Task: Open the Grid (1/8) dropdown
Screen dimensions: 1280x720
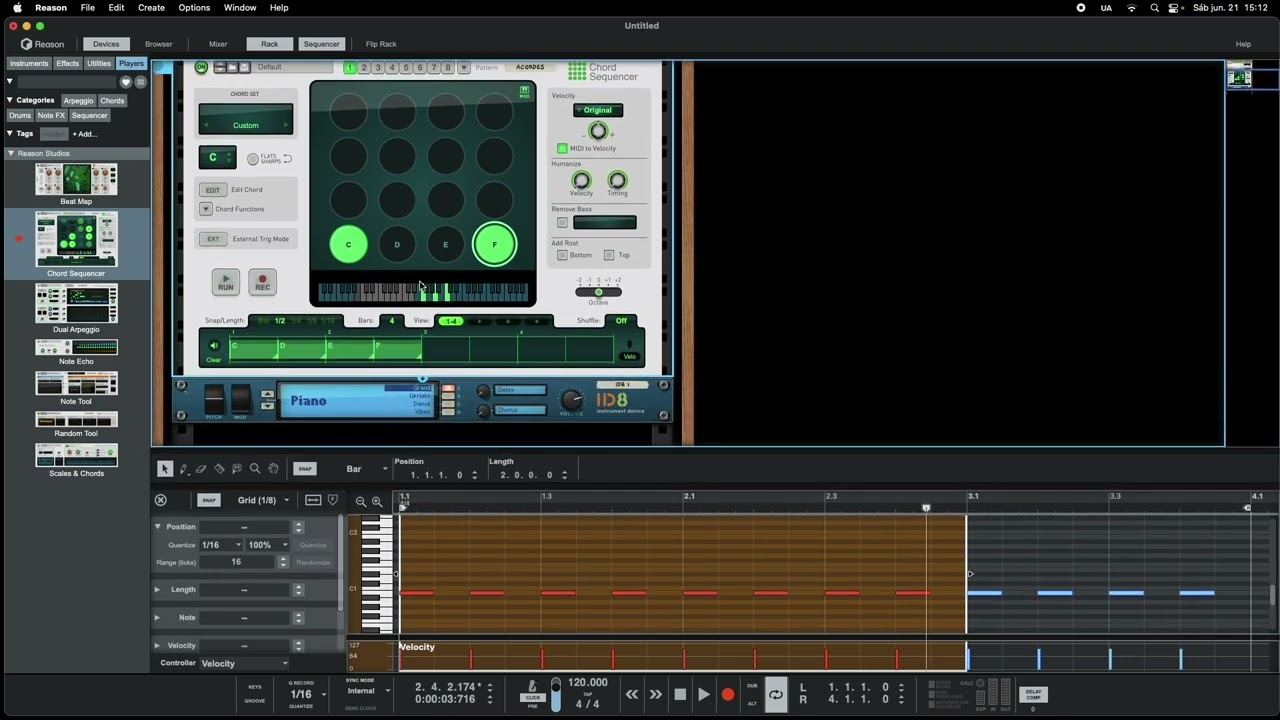Action: click(264, 500)
